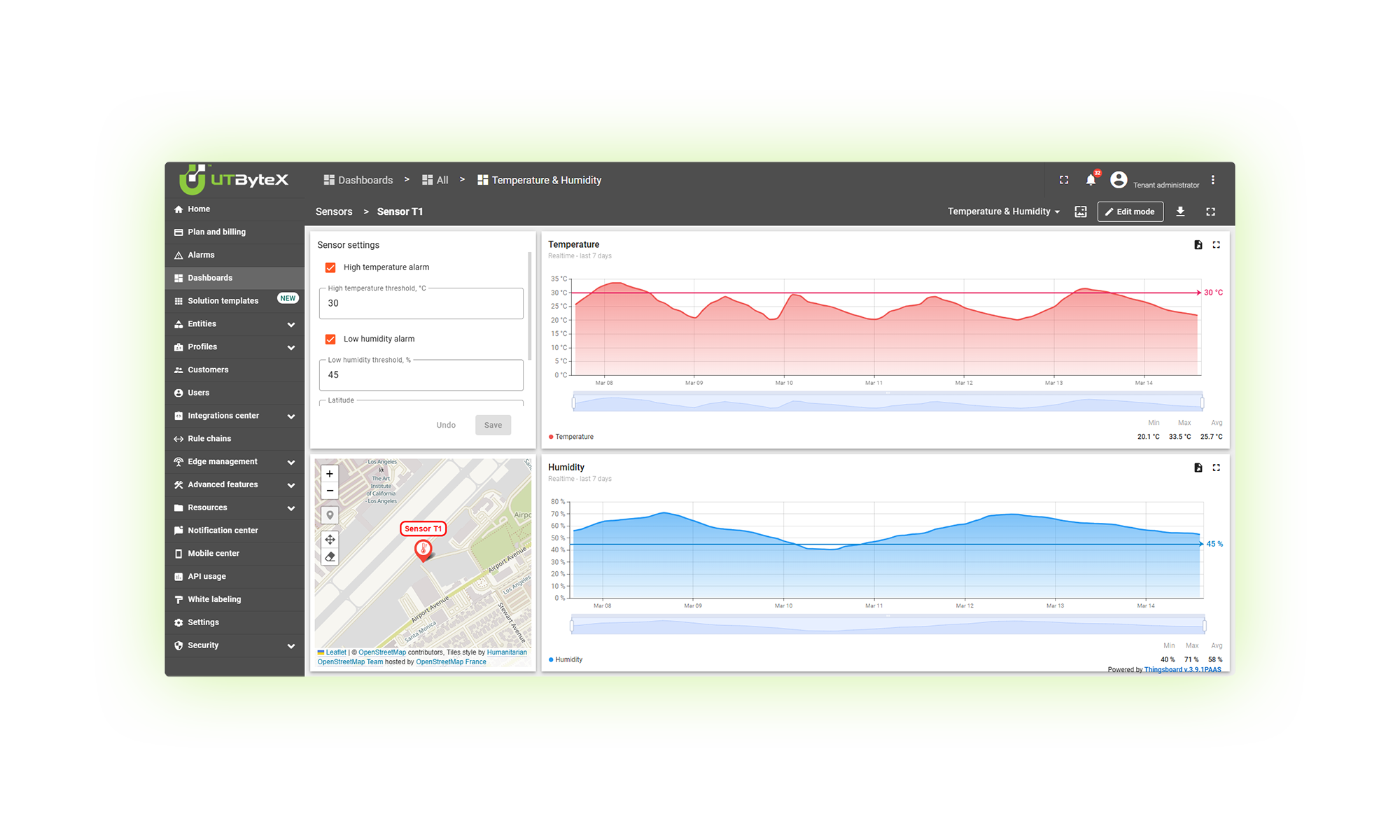Open the Temperature & Humidity dashboard state dropdown

click(1004, 211)
